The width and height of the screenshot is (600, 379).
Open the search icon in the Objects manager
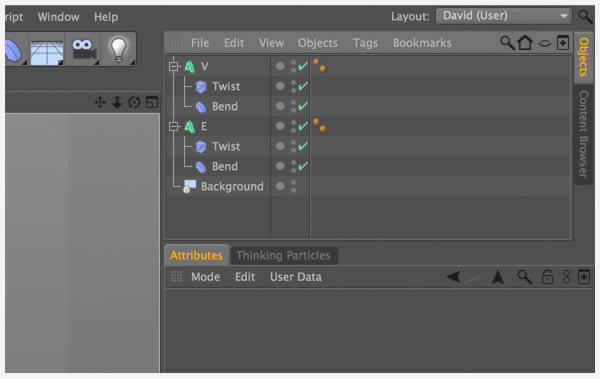pos(507,43)
